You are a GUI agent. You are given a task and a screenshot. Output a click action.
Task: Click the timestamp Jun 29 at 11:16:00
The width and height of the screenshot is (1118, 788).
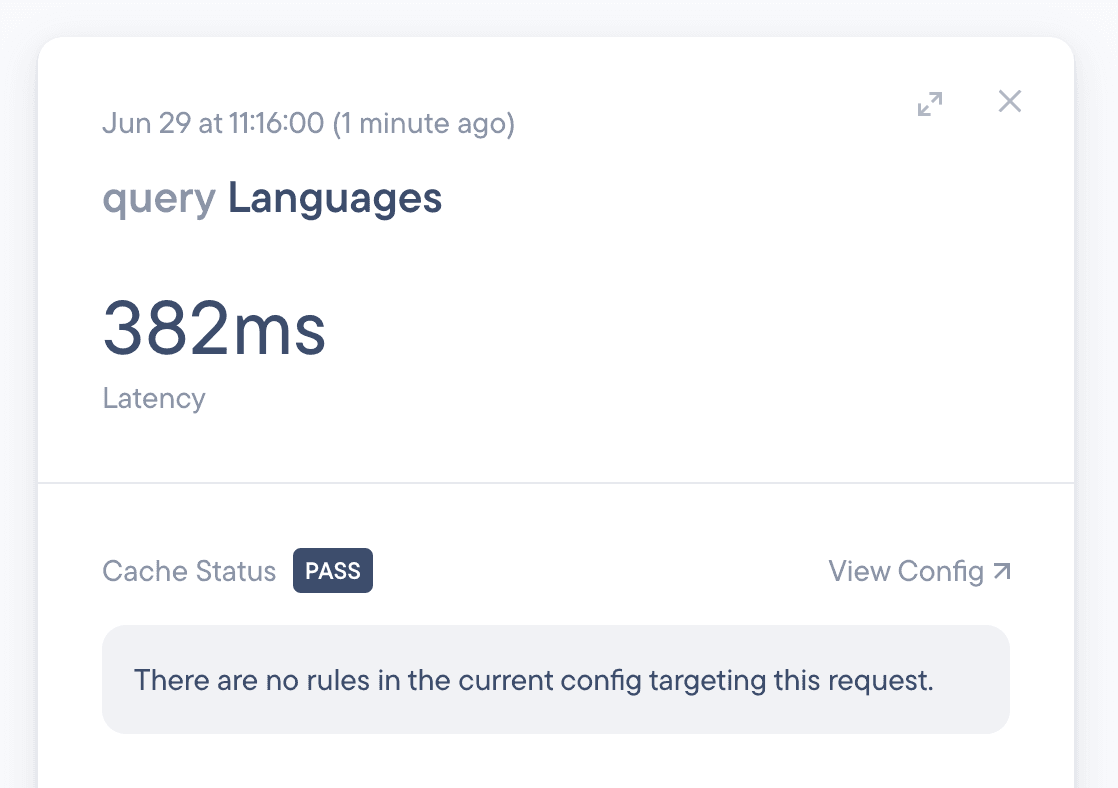[x=307, y=123]
